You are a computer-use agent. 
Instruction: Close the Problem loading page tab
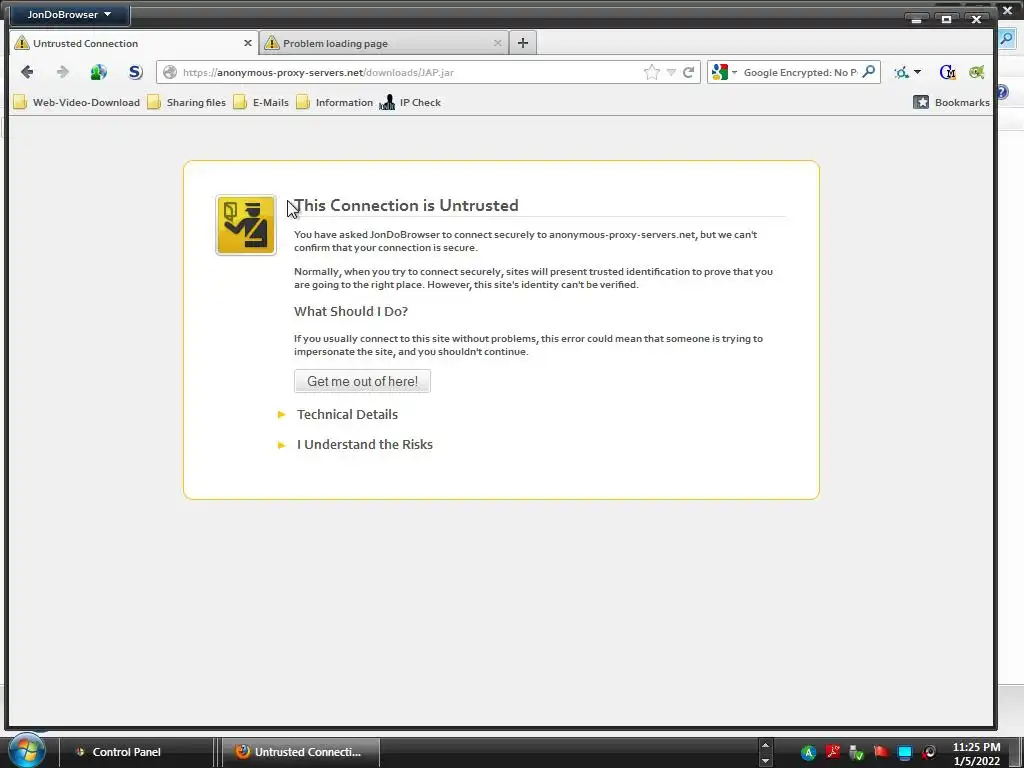[498, 43]
